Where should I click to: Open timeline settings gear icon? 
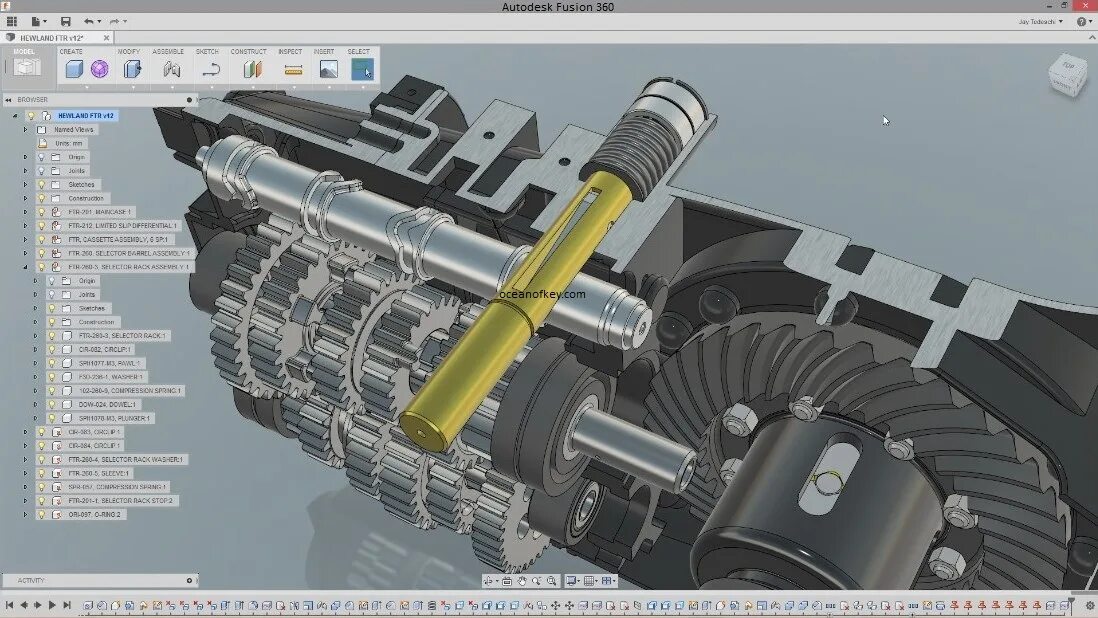pyautogui.click(x=1090, y=605)
